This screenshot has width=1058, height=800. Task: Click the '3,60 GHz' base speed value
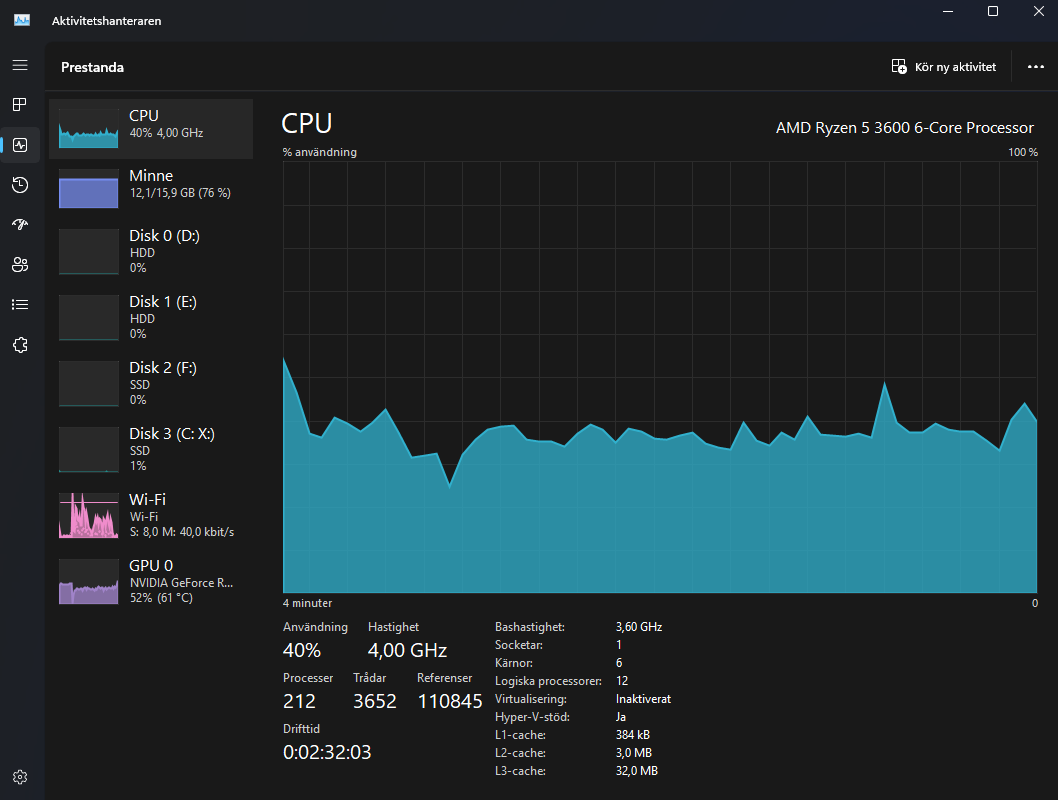[x=639, y=627]
